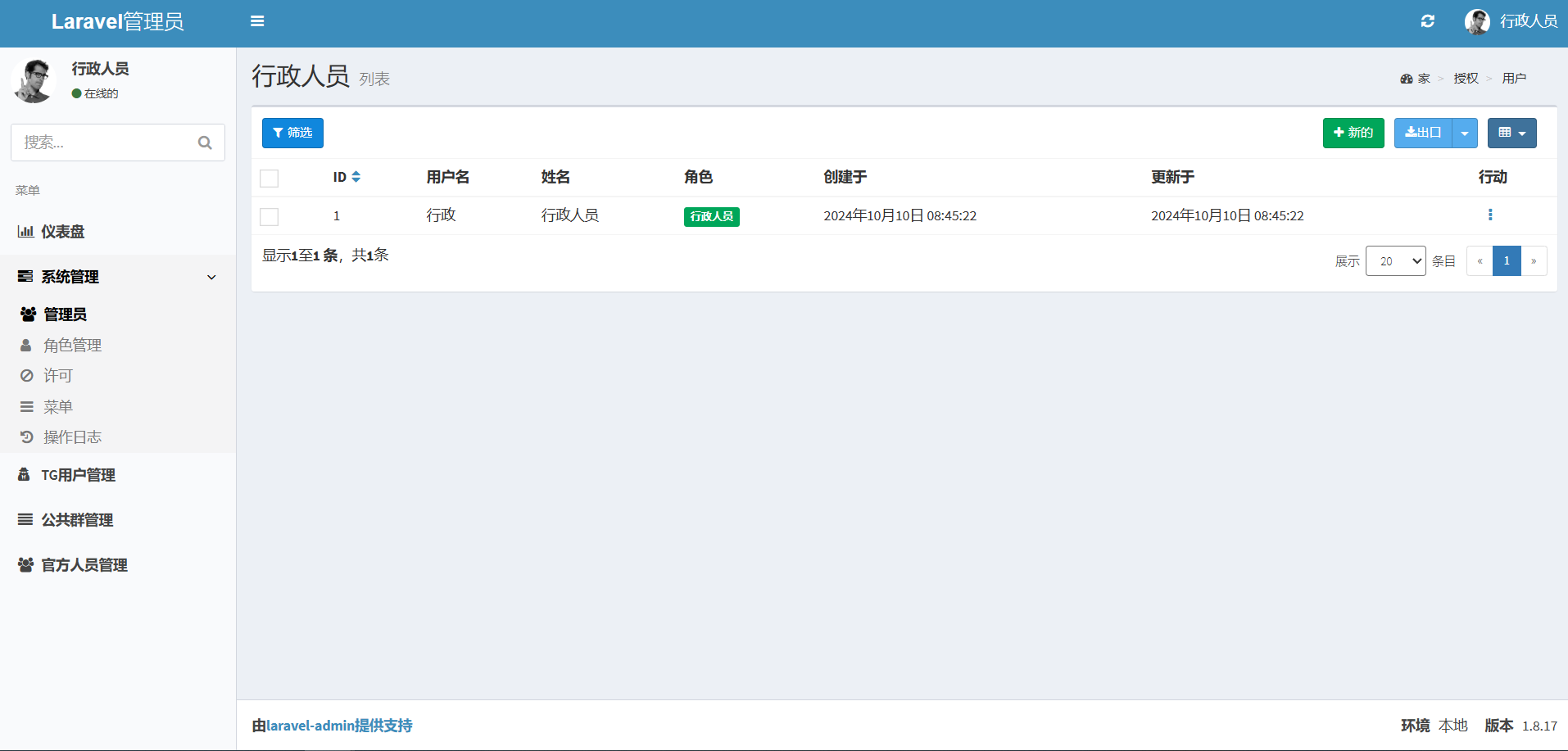
Task: Open the 20 per-page dropdown
Action: [1395, 261]
